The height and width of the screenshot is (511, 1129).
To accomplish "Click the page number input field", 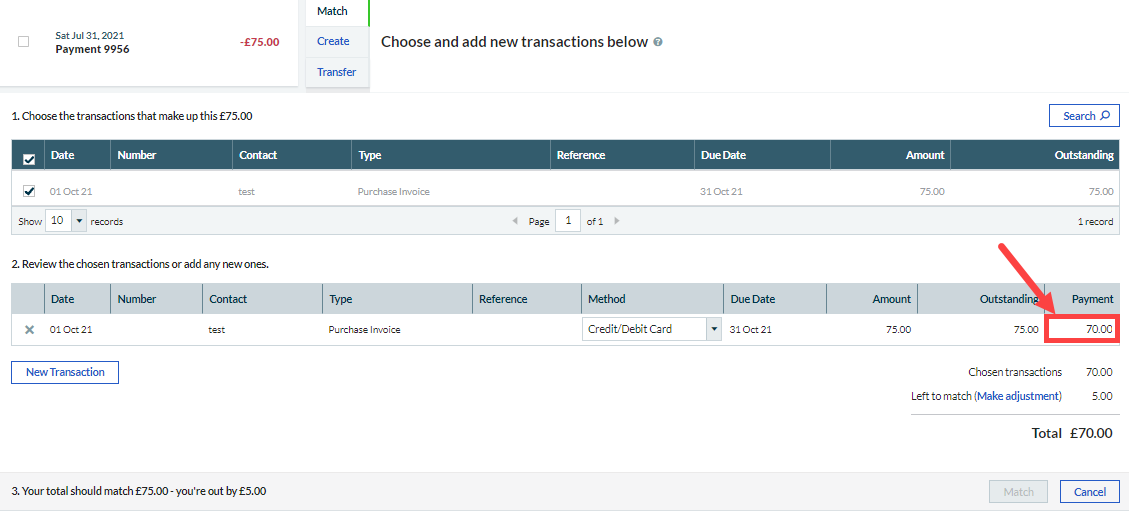I will tap(567, 221).
